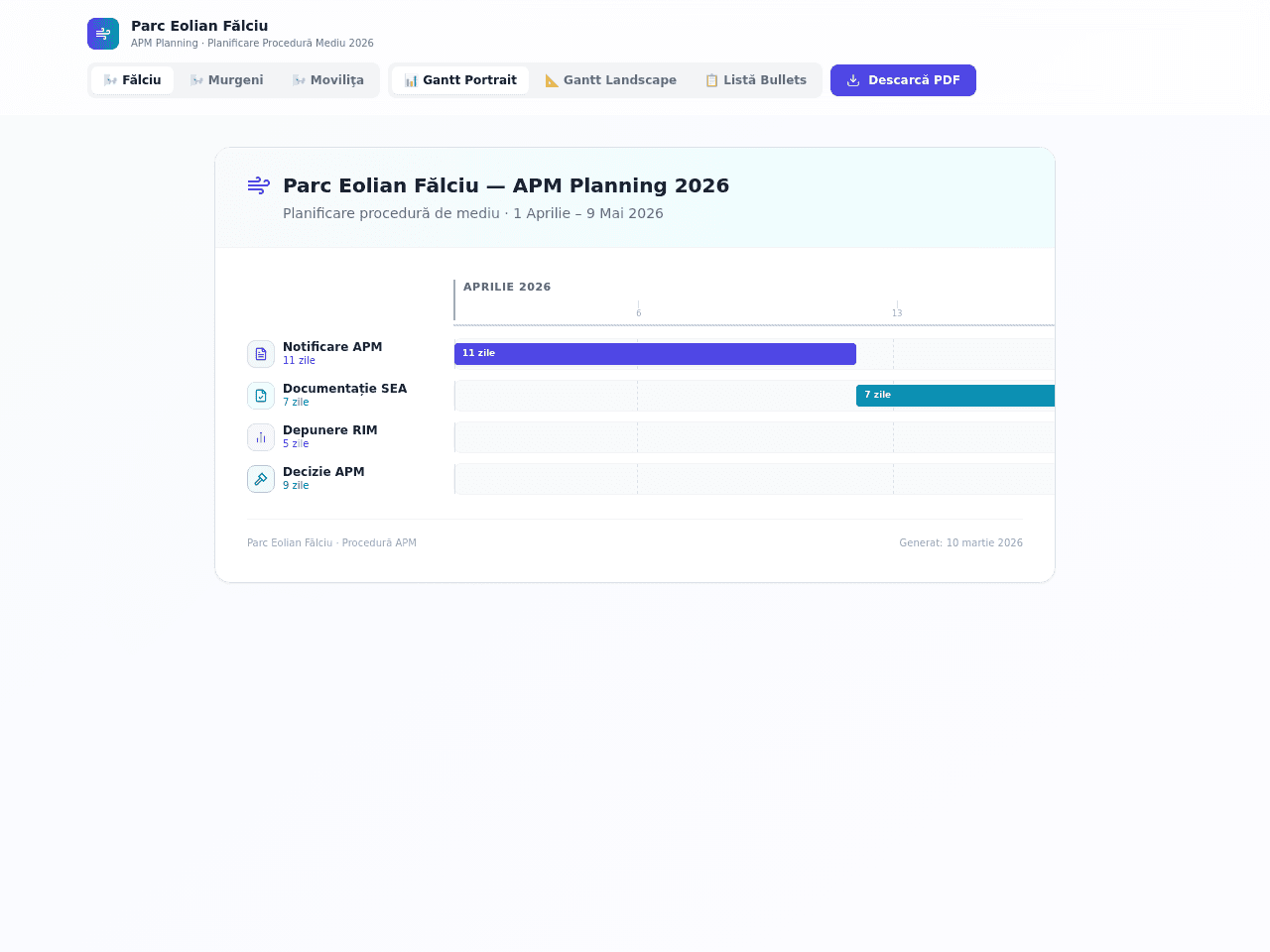Click the wind icon beside the card title
Screen dimensions: 1270x952
(259, 185)
